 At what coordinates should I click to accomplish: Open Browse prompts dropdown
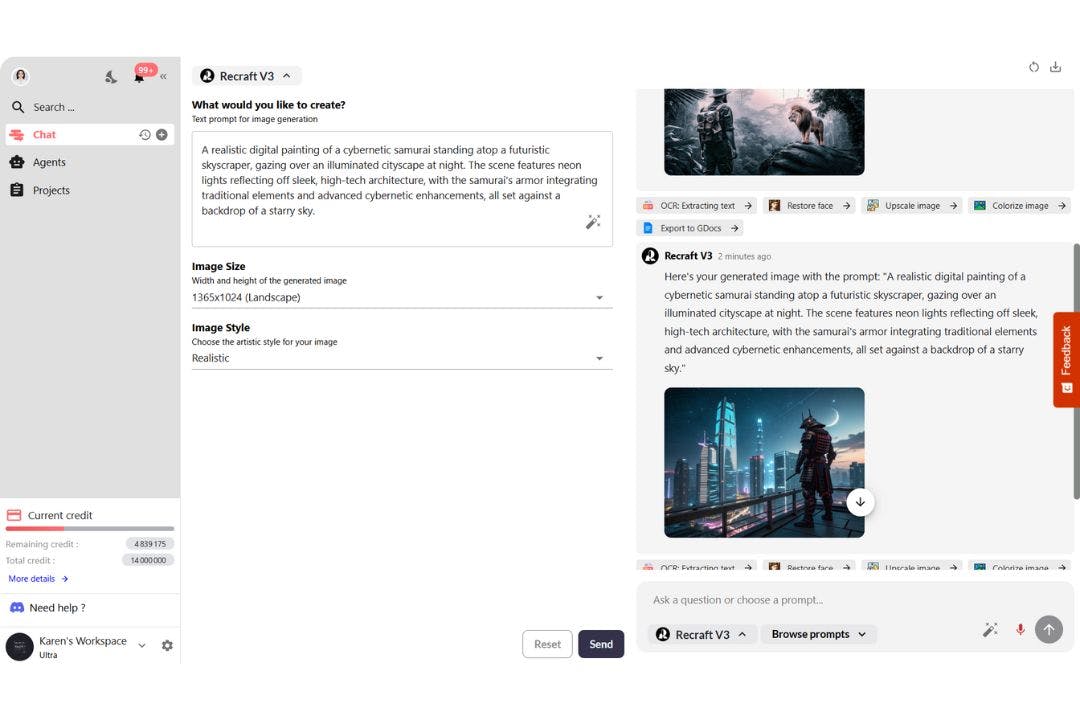[x=818, y=635]
